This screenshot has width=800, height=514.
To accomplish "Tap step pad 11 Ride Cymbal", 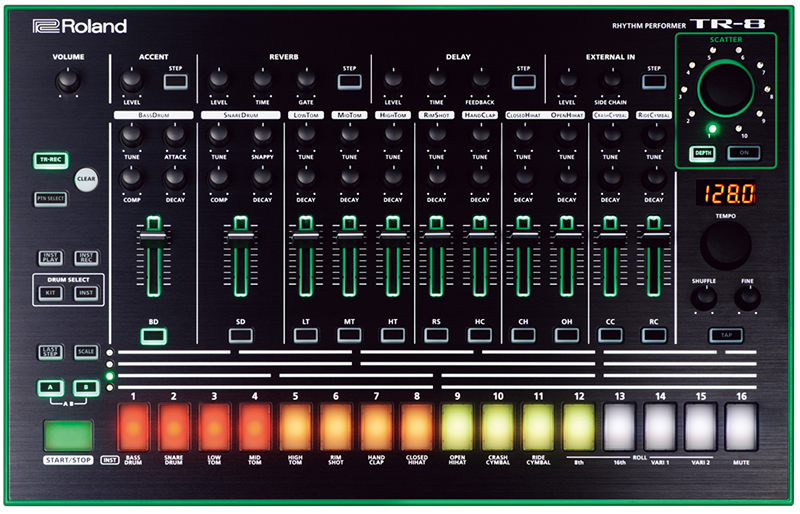I will 538,427.
